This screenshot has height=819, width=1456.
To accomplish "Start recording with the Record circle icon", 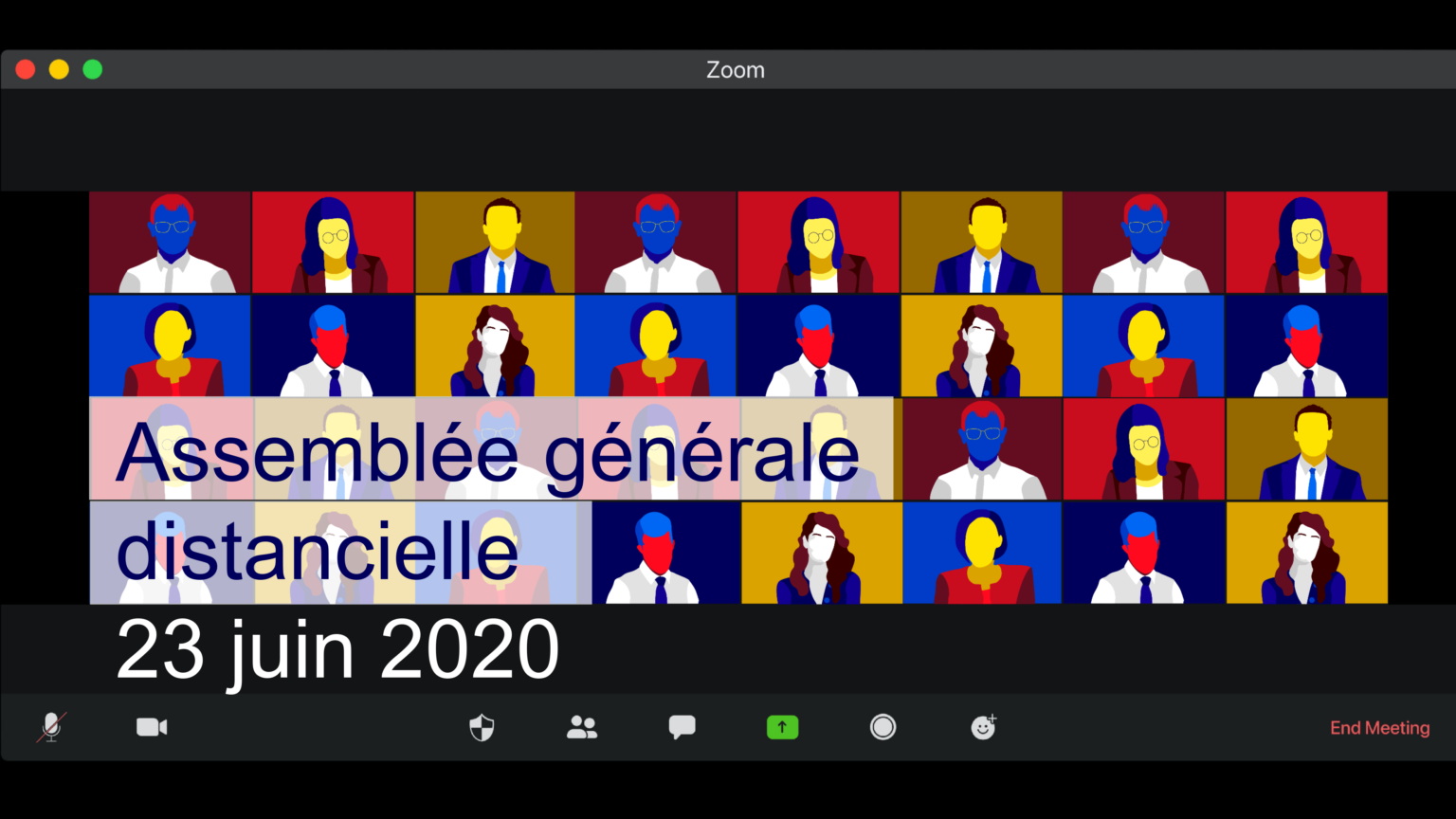I will click(x=883, y=727).
